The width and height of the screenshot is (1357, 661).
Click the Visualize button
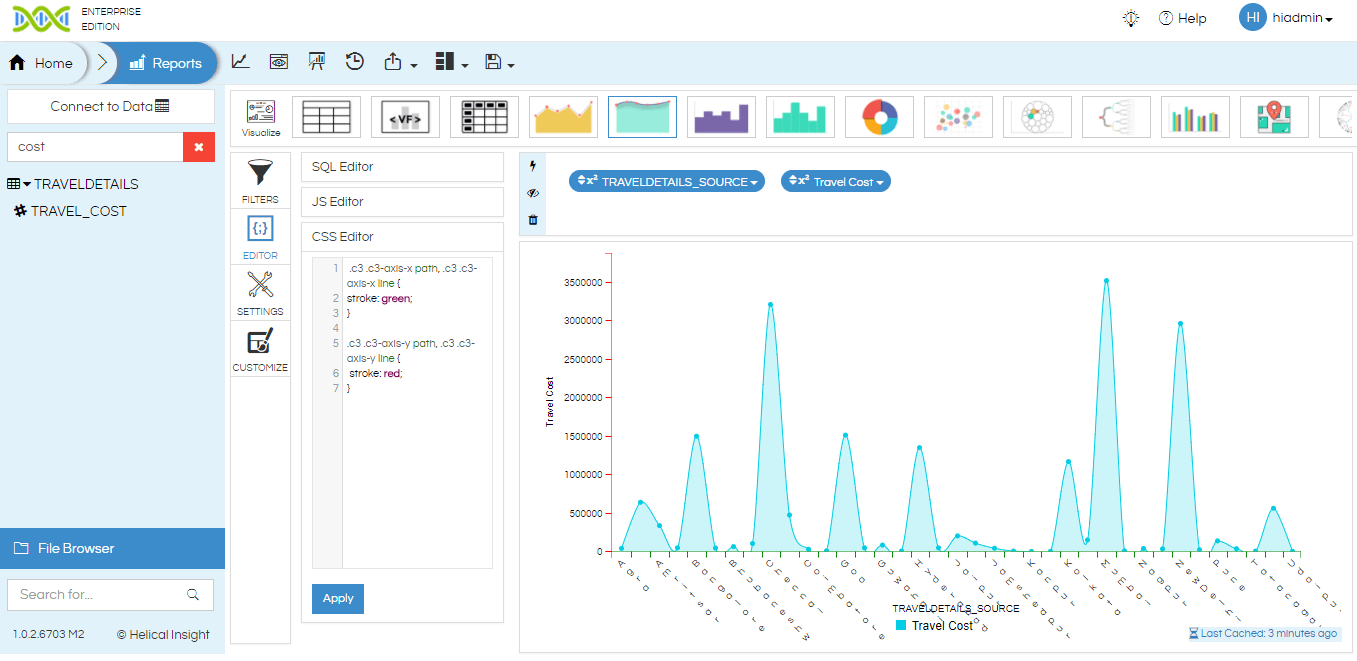[261, 117]
